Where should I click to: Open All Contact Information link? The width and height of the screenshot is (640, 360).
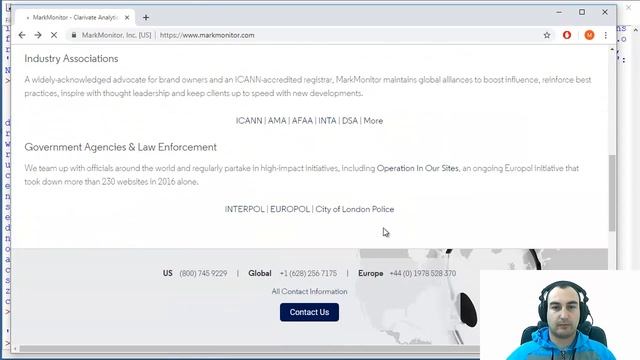coord(309,291)
